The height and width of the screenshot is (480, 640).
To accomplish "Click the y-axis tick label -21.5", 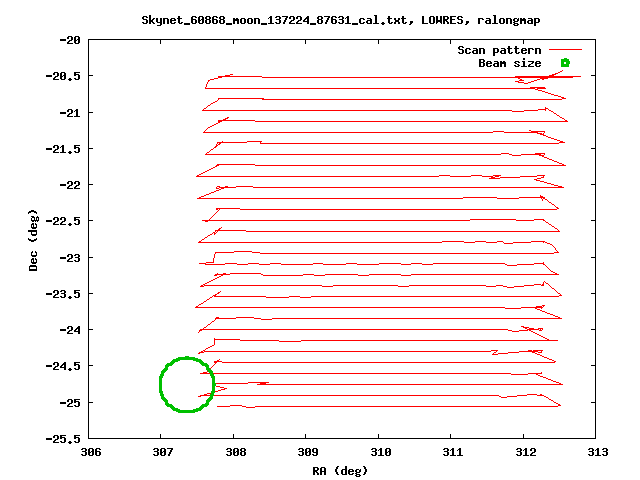I will coord(63,149).
